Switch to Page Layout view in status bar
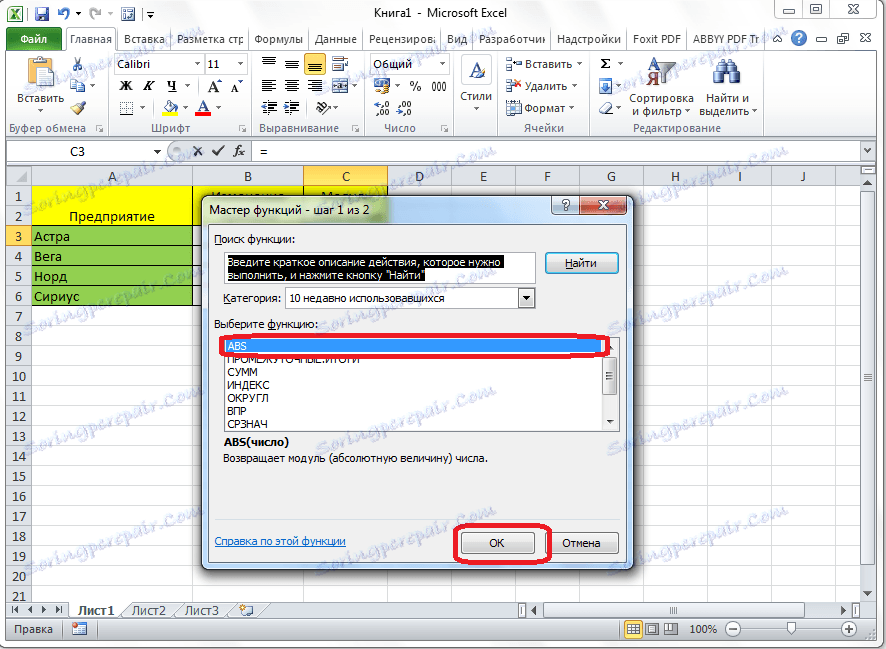This screenshot has height=649, width=886. 652,629
